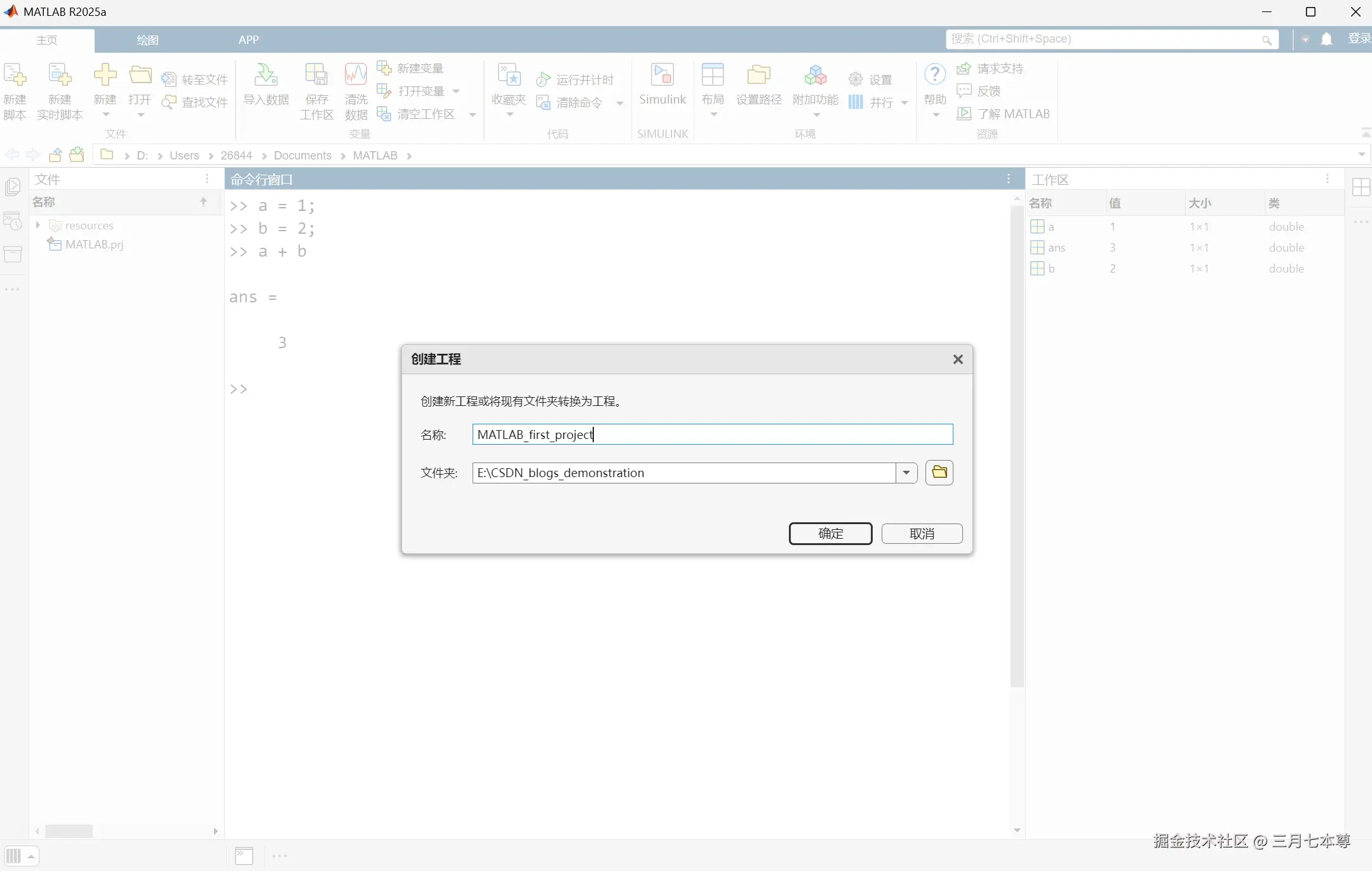This screenshot has width=1372, height=871.
Task: Open the Add-Ons (附加功能) icon
Action: click(x=815, y=75)
